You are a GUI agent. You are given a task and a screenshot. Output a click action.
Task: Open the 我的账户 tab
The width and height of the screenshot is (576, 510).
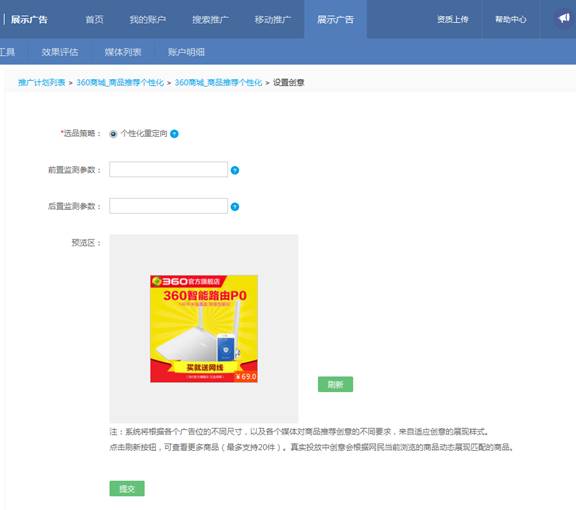[147, 19]
